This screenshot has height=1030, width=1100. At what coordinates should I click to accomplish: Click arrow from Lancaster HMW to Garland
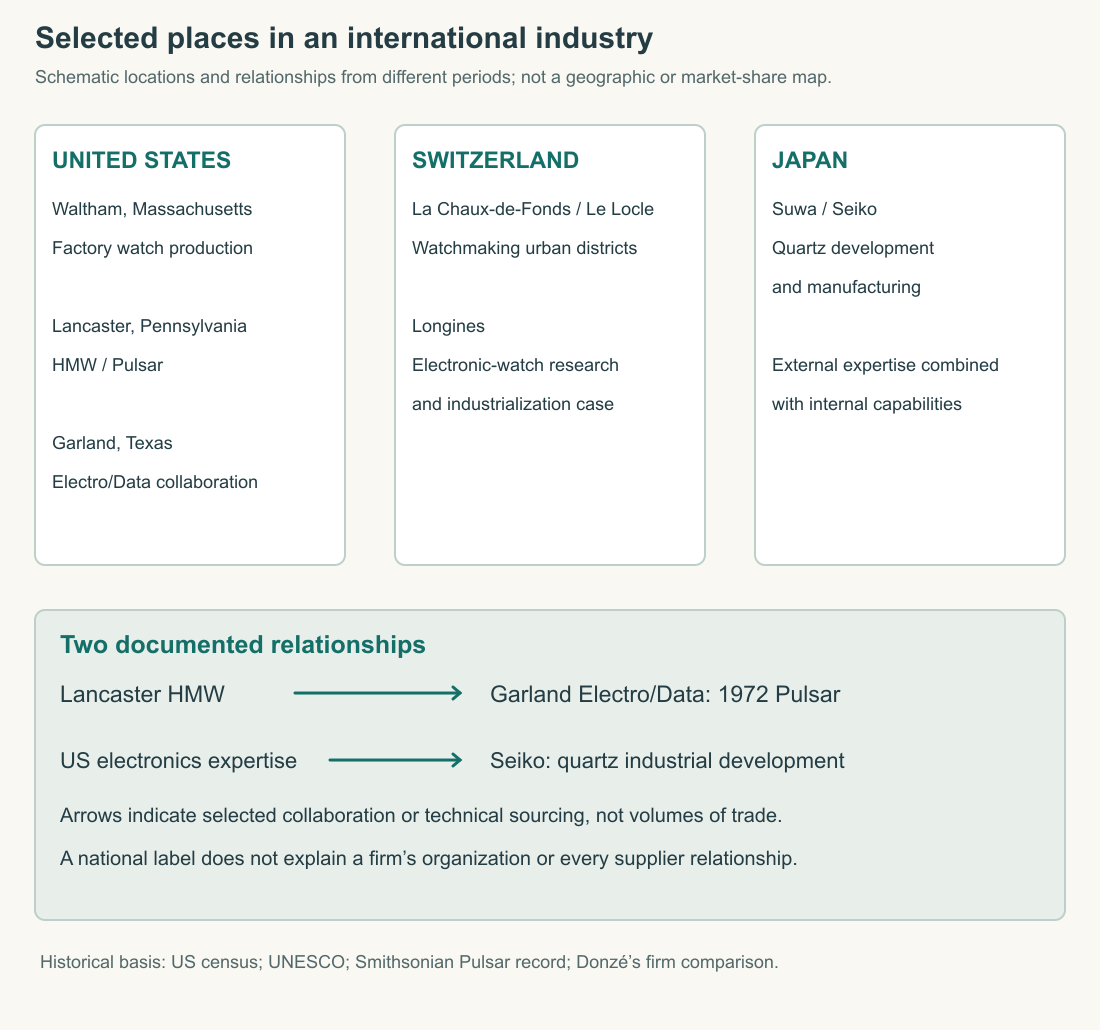pos(377,693)
